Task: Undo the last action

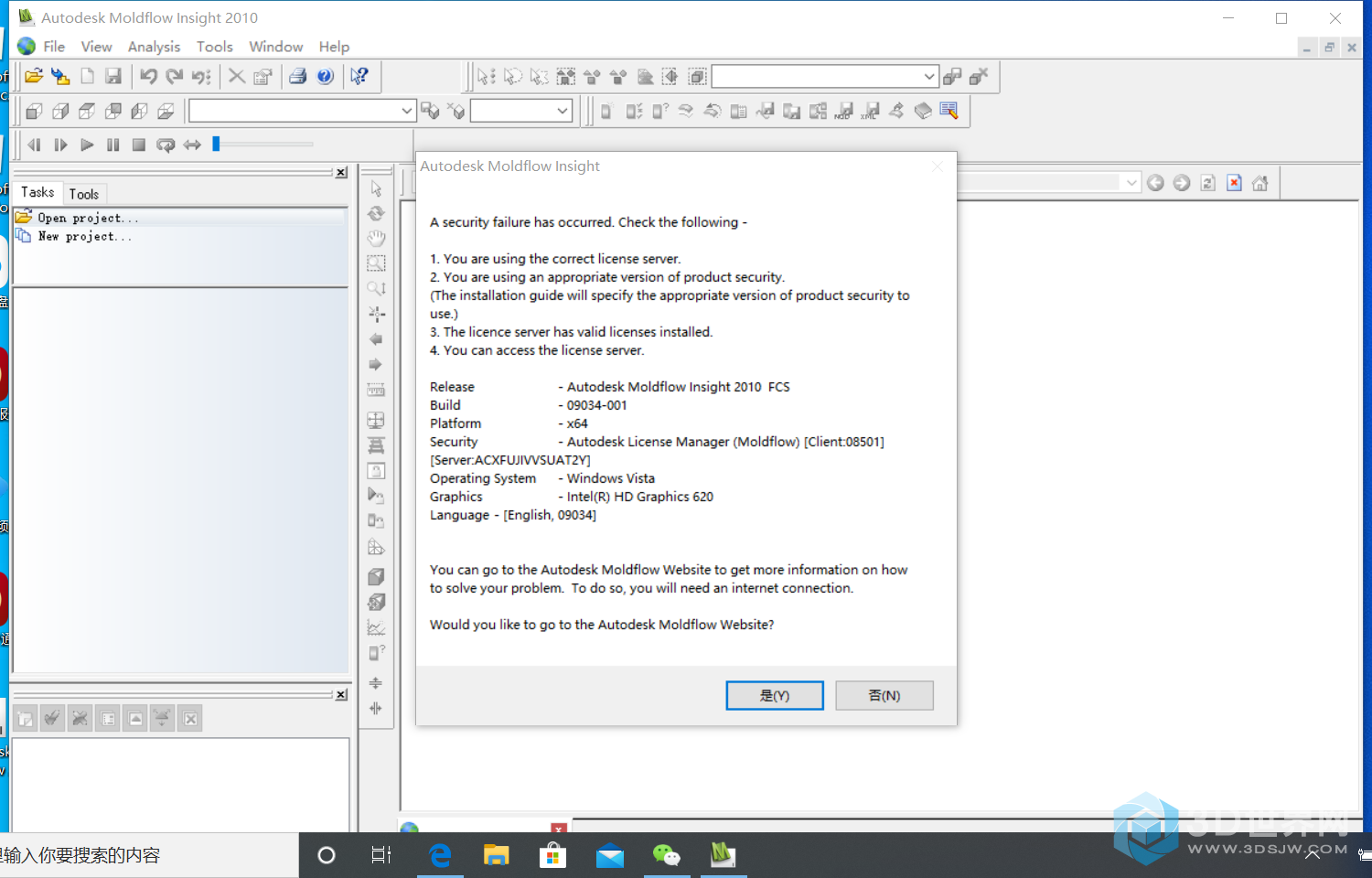Action: tap(148, 77)
